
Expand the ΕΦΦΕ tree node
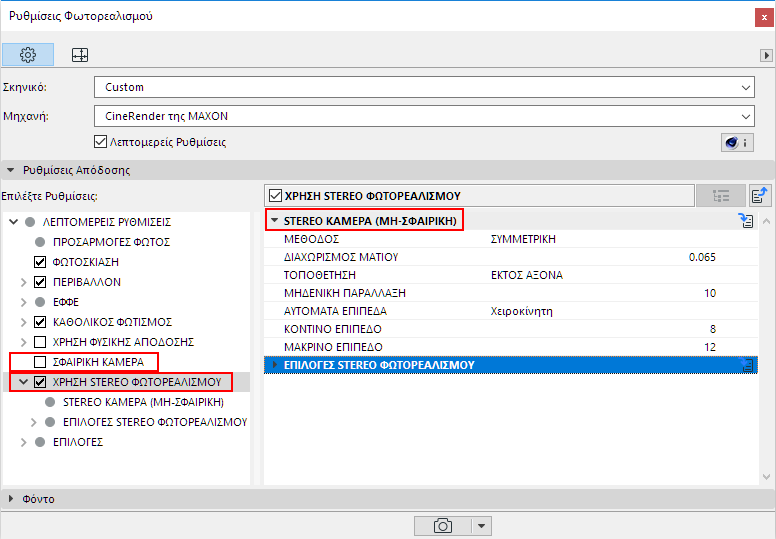point(23,302)
